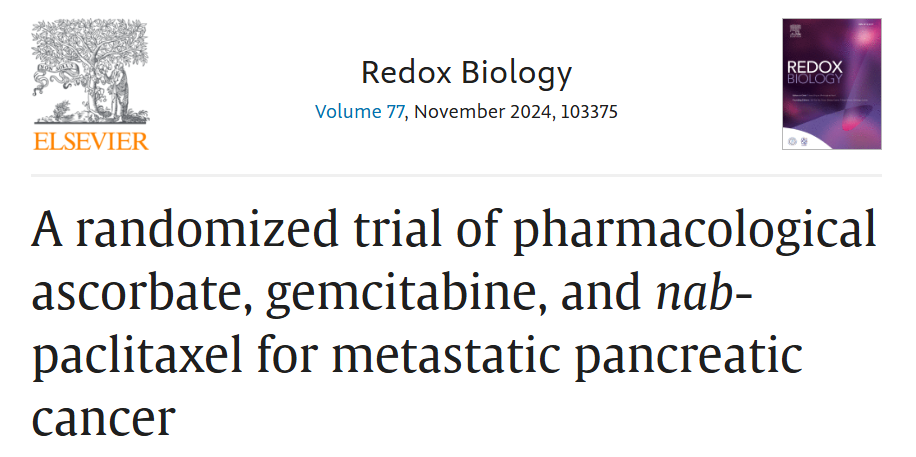Click round society seal on cover bottom
The width and height of the screenshot is (916, 457).
click(x=793, y=141)
